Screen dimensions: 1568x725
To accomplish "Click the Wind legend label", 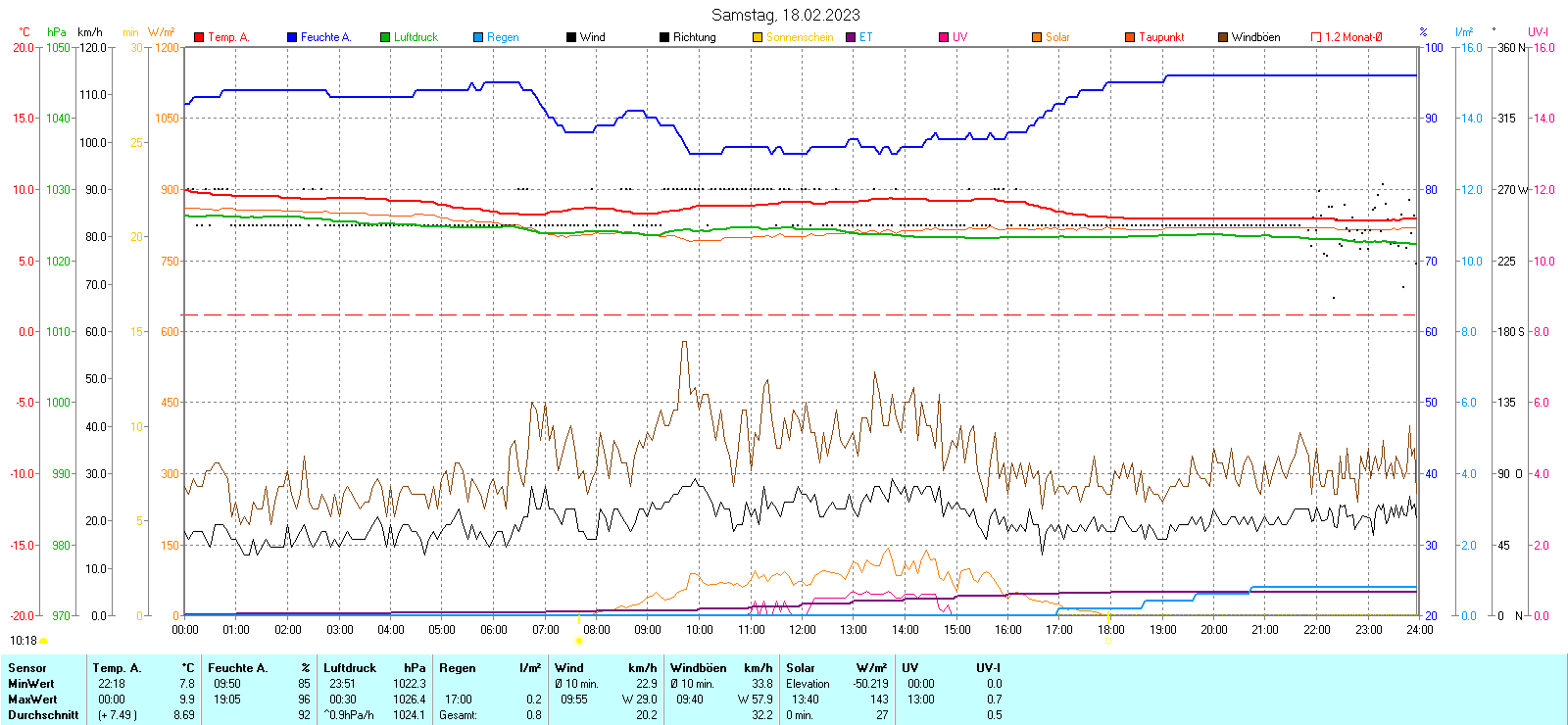I will pos(592,37).
